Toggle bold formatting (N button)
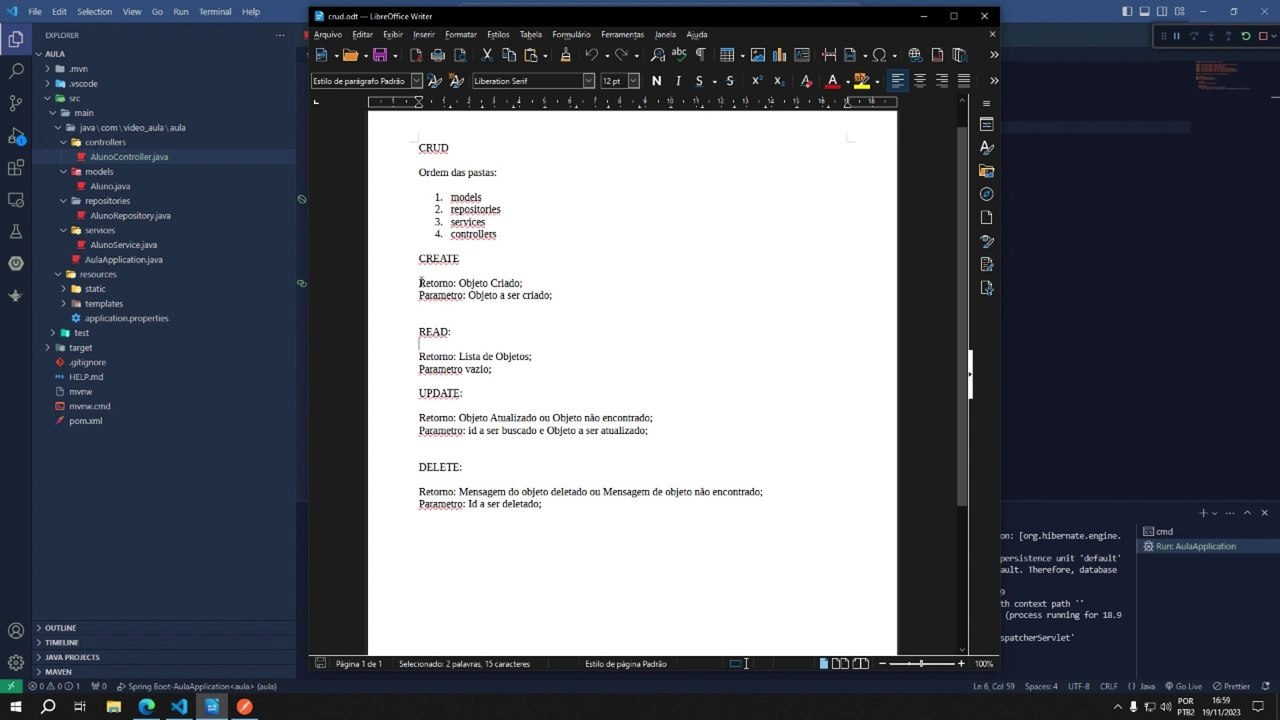 (656, 81)
